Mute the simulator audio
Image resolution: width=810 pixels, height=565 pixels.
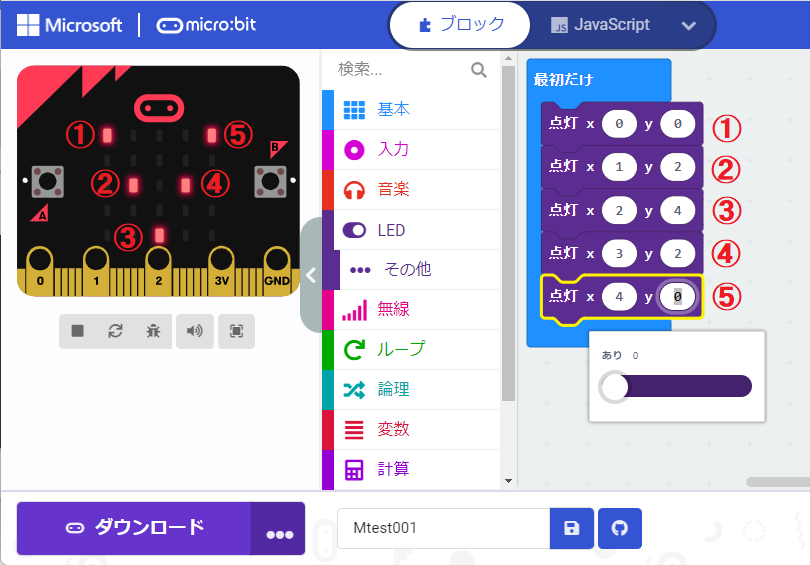point(194,331)
